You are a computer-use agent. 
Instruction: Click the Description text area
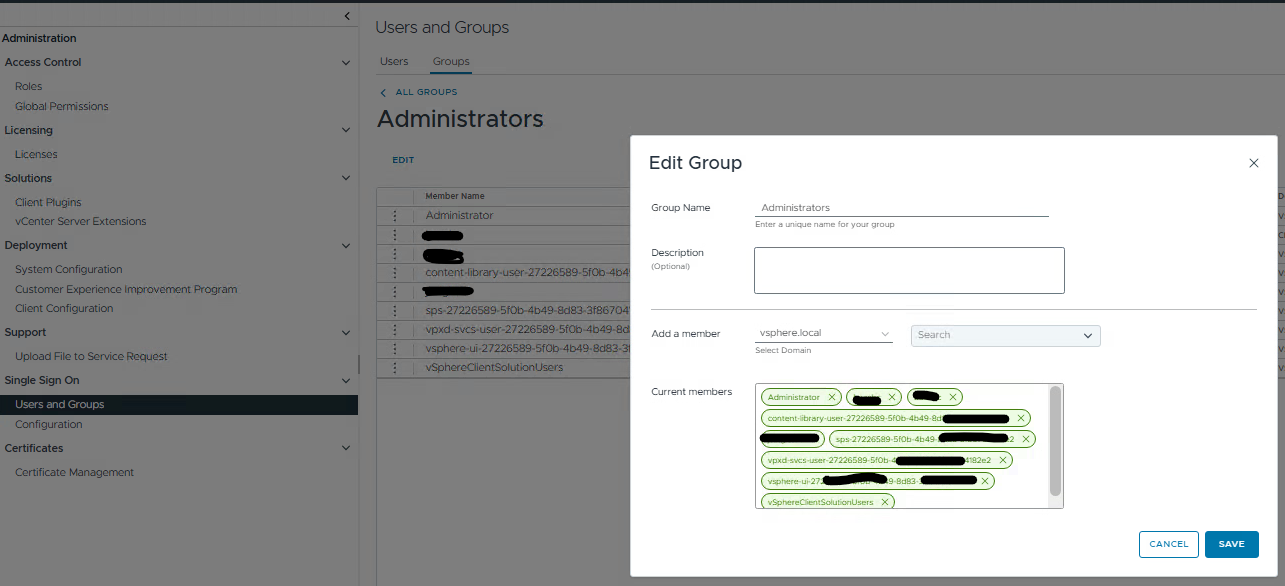[x=909, y=270]
